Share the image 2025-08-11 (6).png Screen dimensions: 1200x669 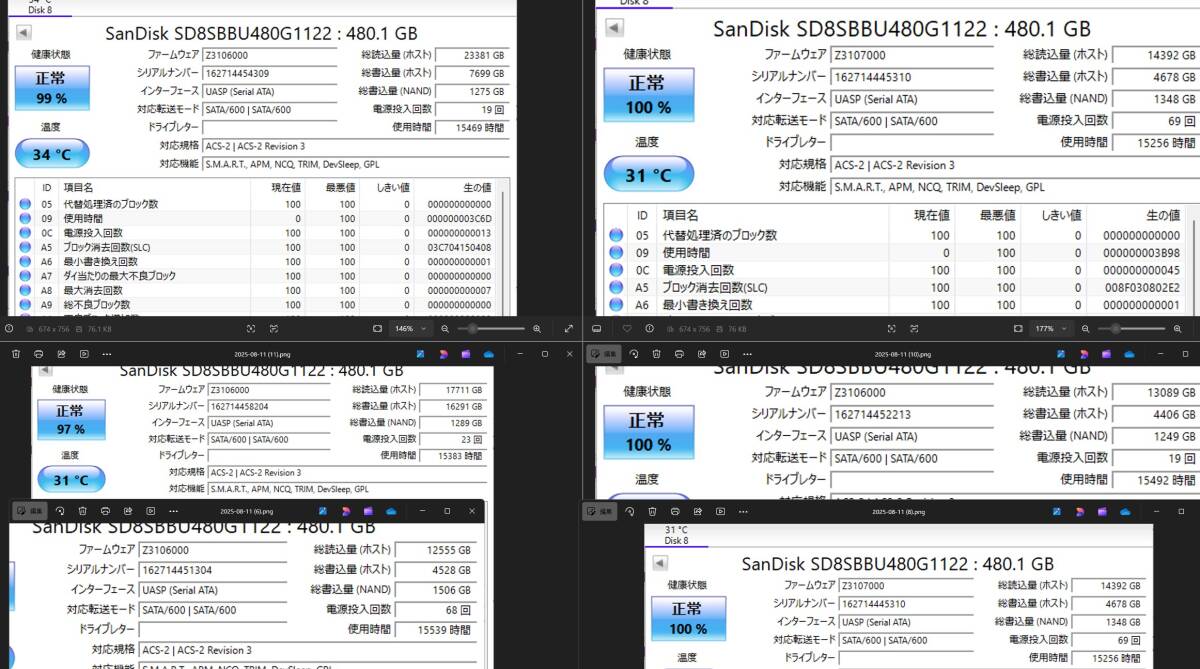pos(128,511)
